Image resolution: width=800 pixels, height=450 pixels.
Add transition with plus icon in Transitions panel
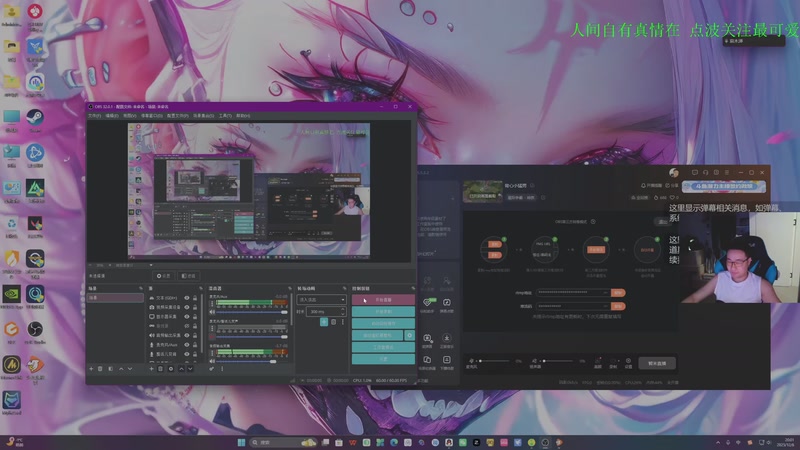[324, 322]
